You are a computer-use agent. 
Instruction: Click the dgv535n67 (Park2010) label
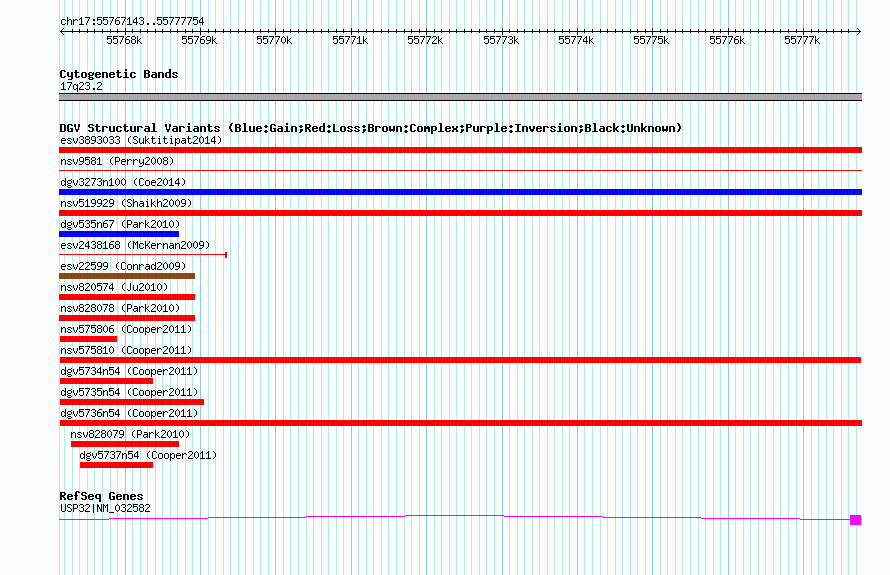120,224
